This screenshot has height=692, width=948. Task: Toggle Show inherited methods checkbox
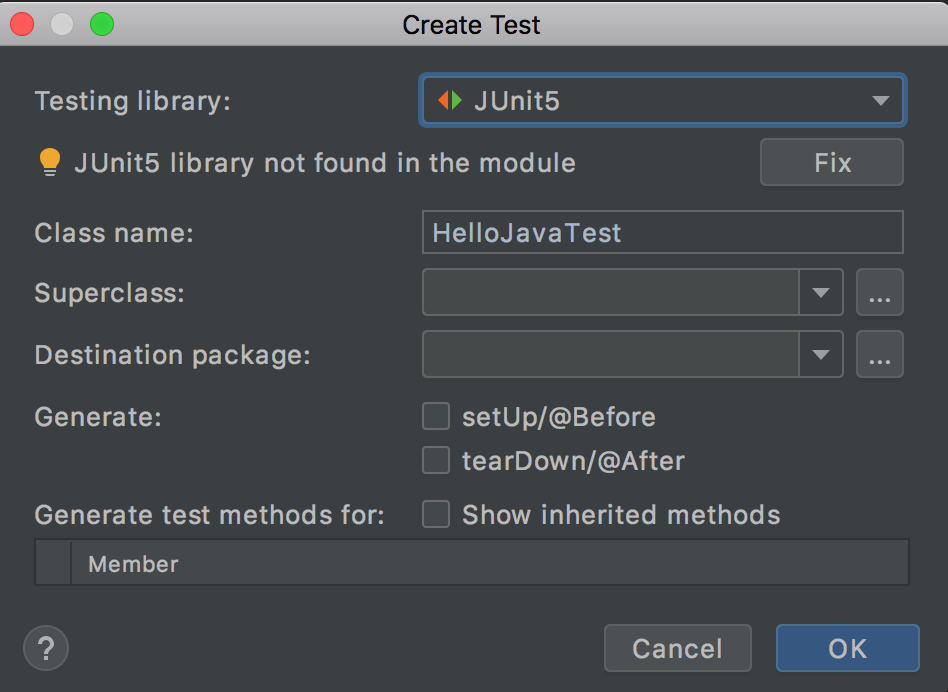point(436,514)
